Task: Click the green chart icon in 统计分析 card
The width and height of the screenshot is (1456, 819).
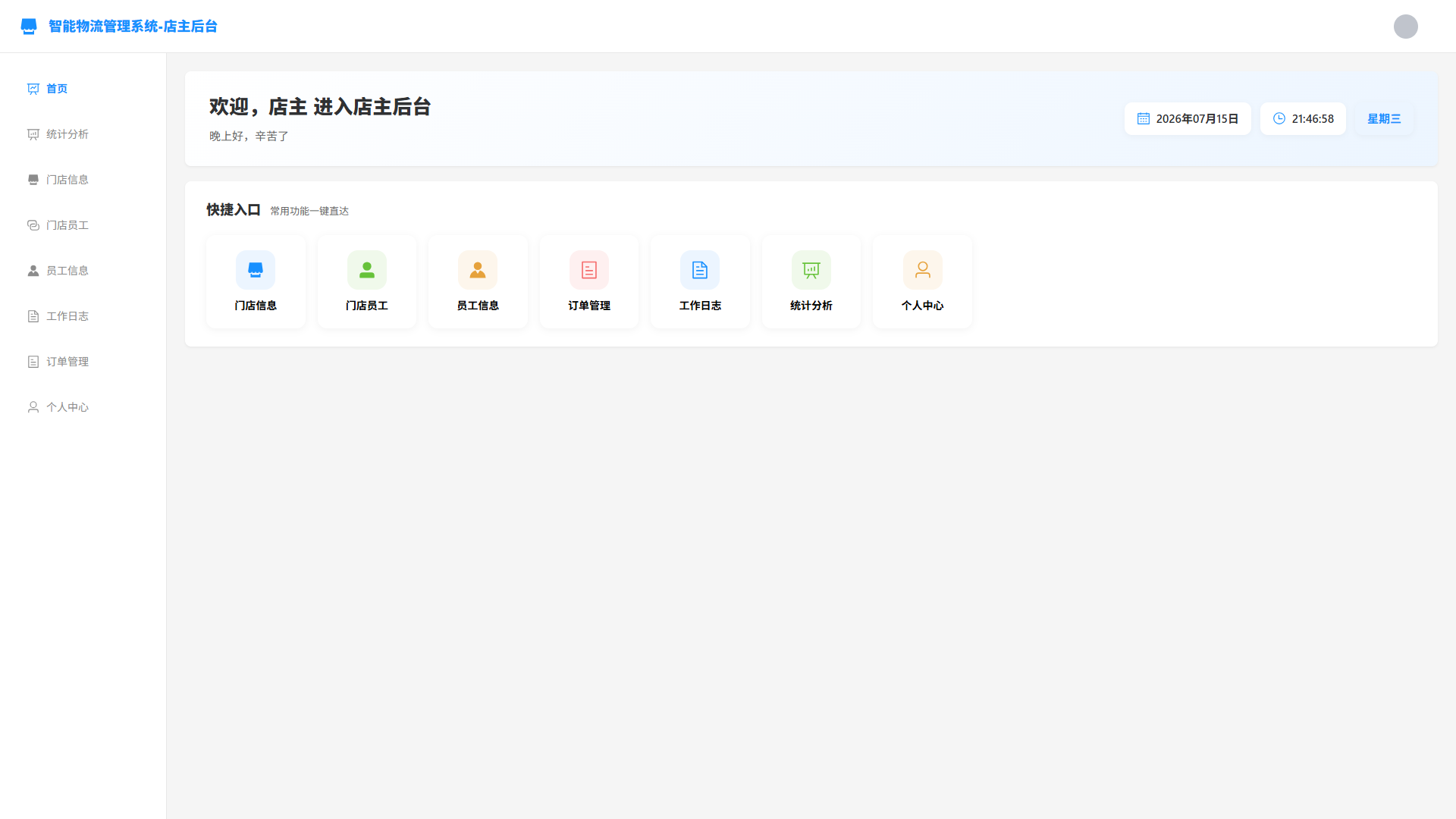Action: (811, 270)
